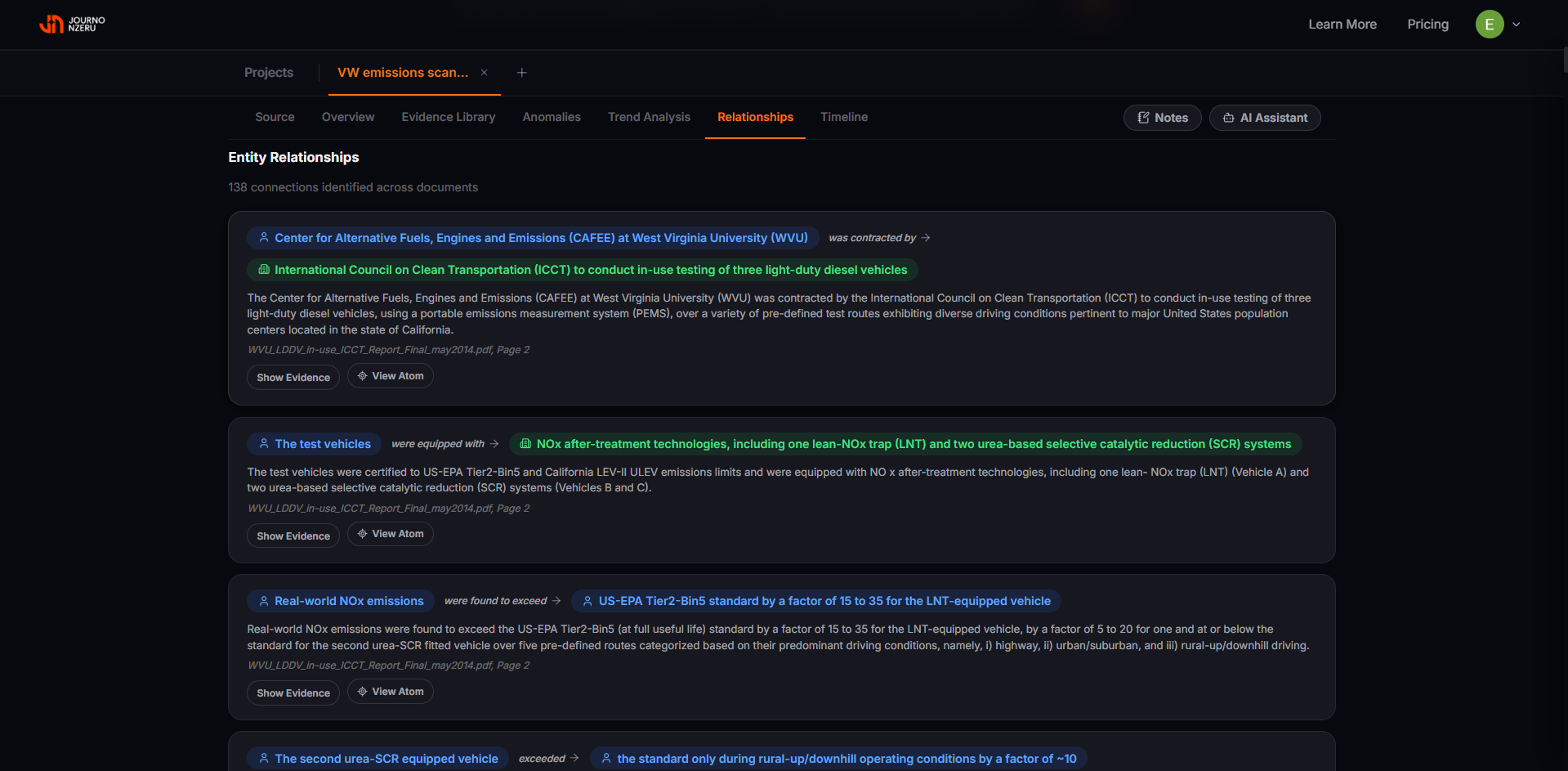The image size is (1568, 771).
Task: Switch to the Source tab
Action: tap(275, 117)
